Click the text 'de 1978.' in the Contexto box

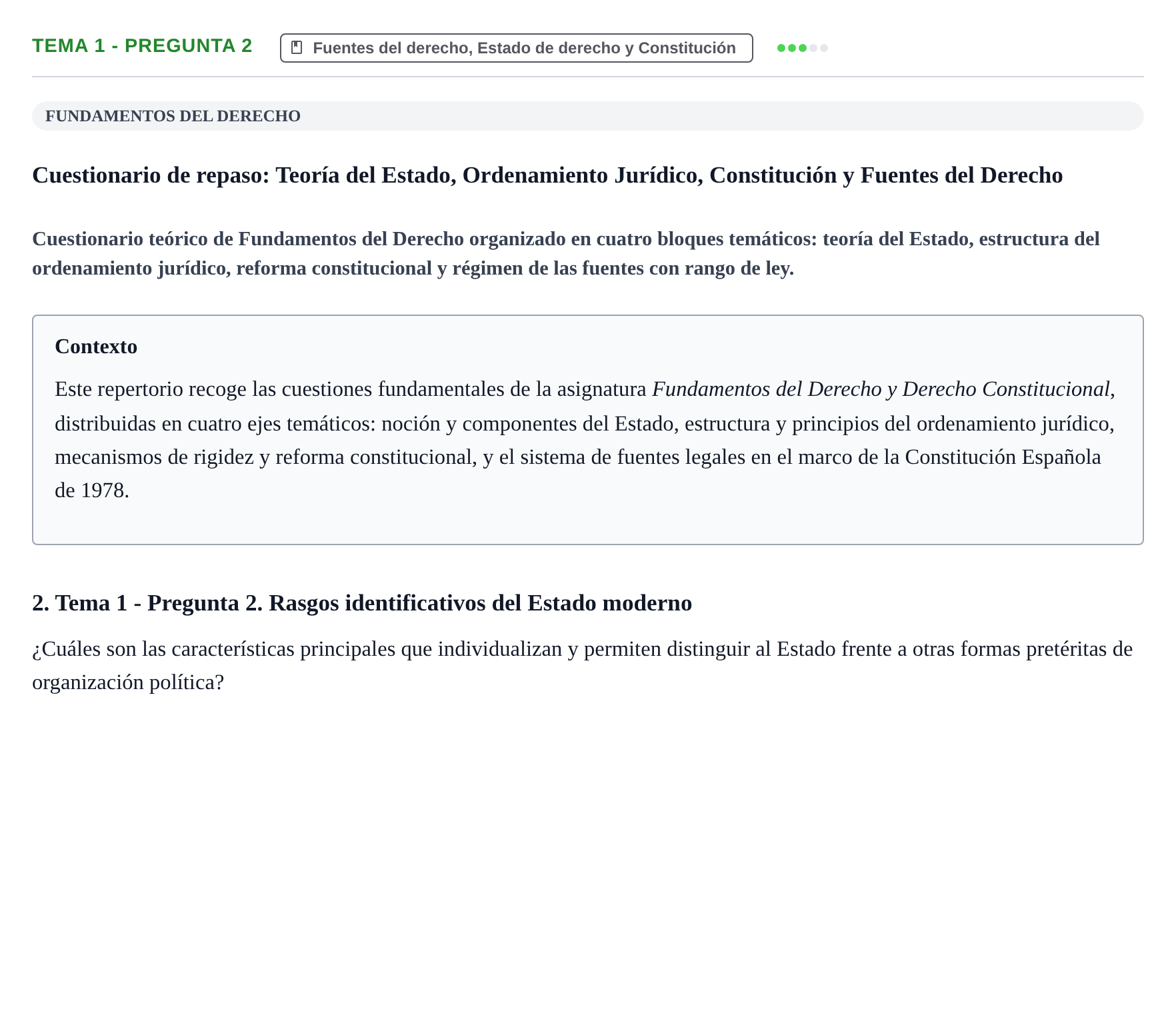click(92, 491)
